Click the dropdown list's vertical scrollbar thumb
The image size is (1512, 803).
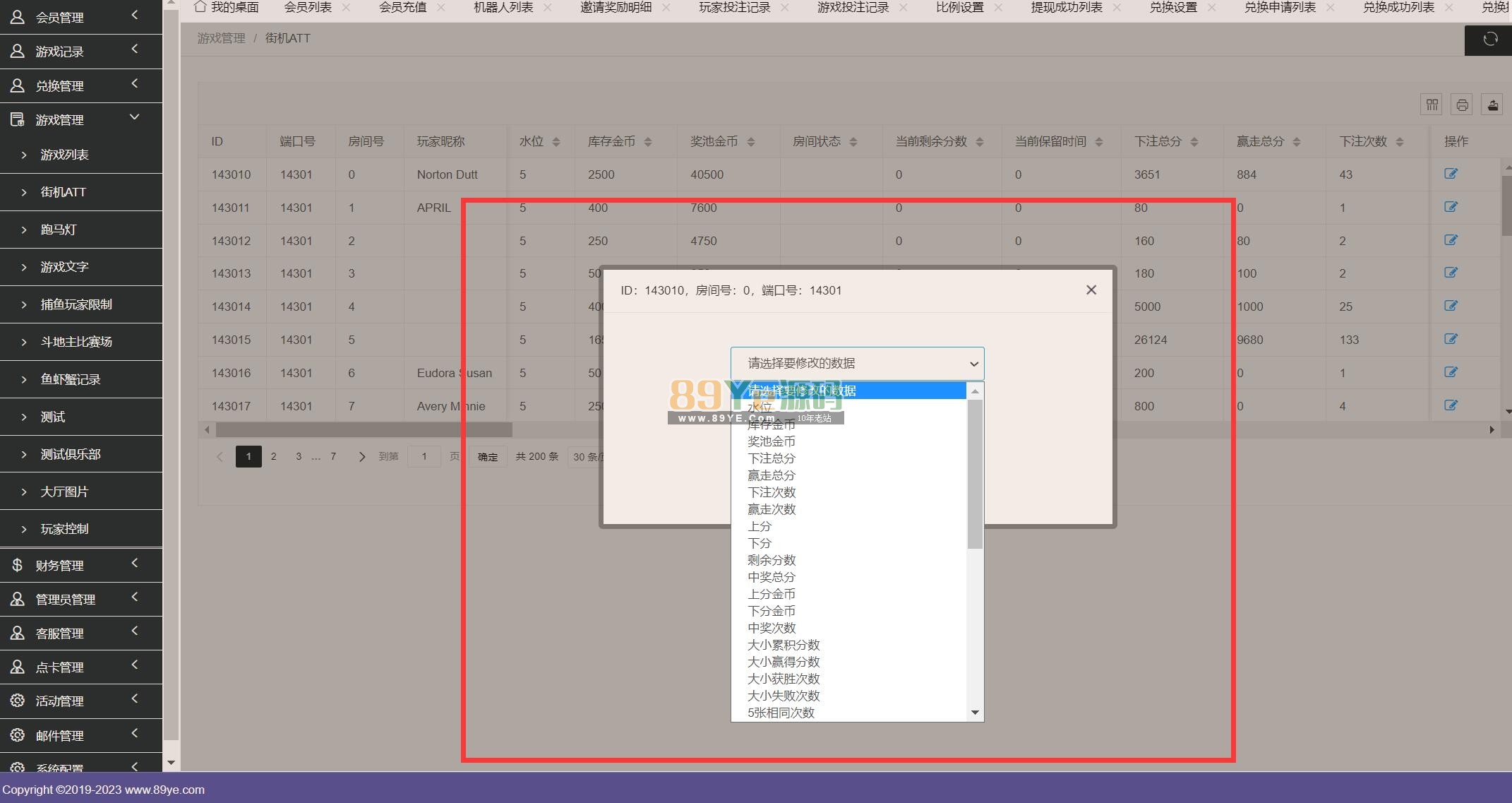(x=975, y=474)
